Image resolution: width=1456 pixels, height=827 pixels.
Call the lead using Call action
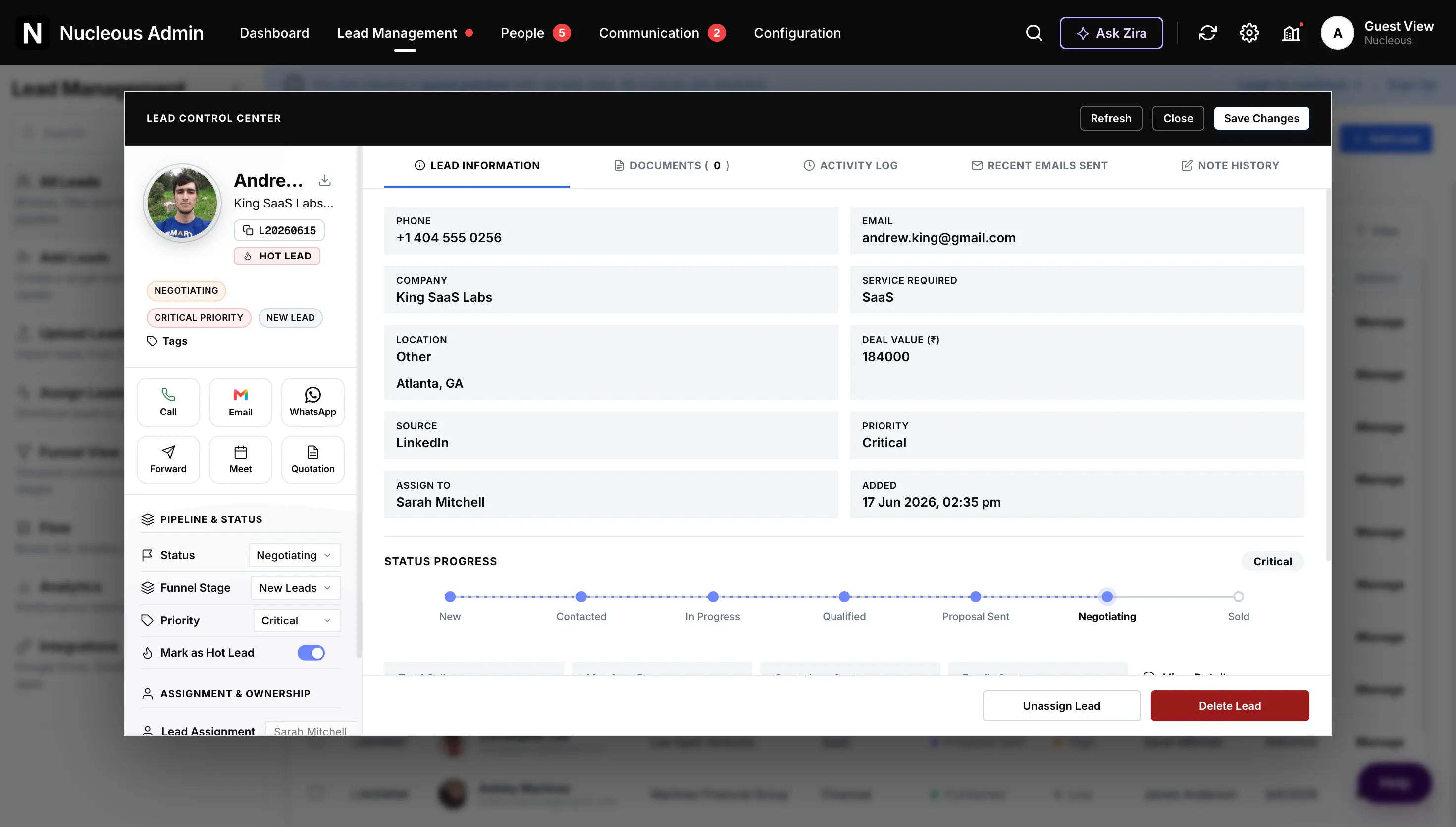tap(168, 402)
